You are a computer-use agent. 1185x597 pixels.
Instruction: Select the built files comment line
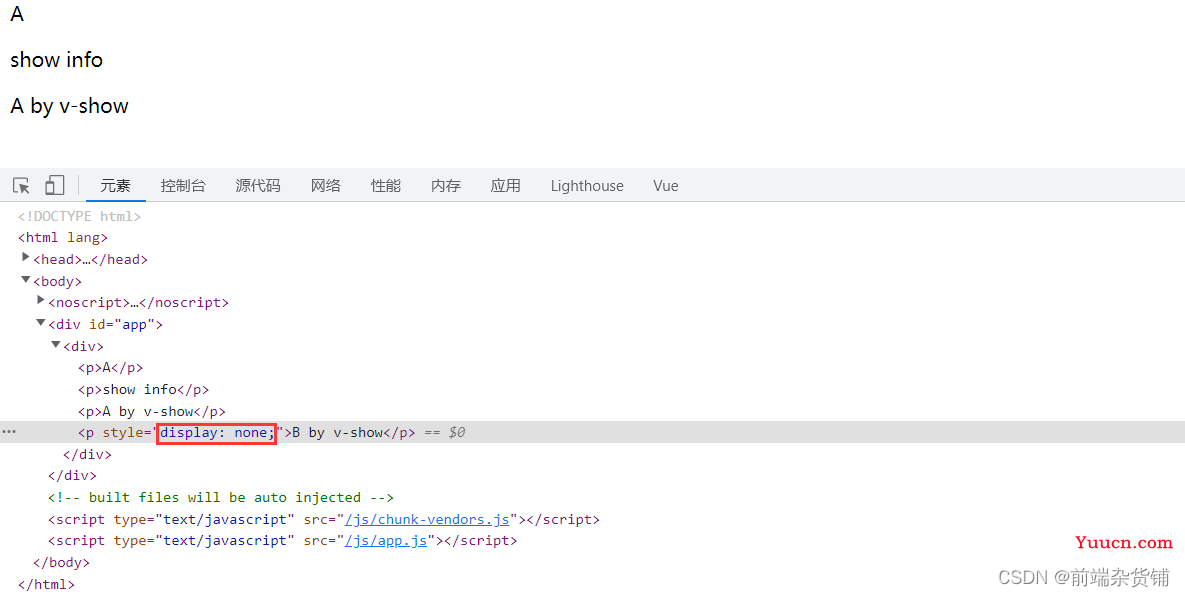[x=221, y=497]
